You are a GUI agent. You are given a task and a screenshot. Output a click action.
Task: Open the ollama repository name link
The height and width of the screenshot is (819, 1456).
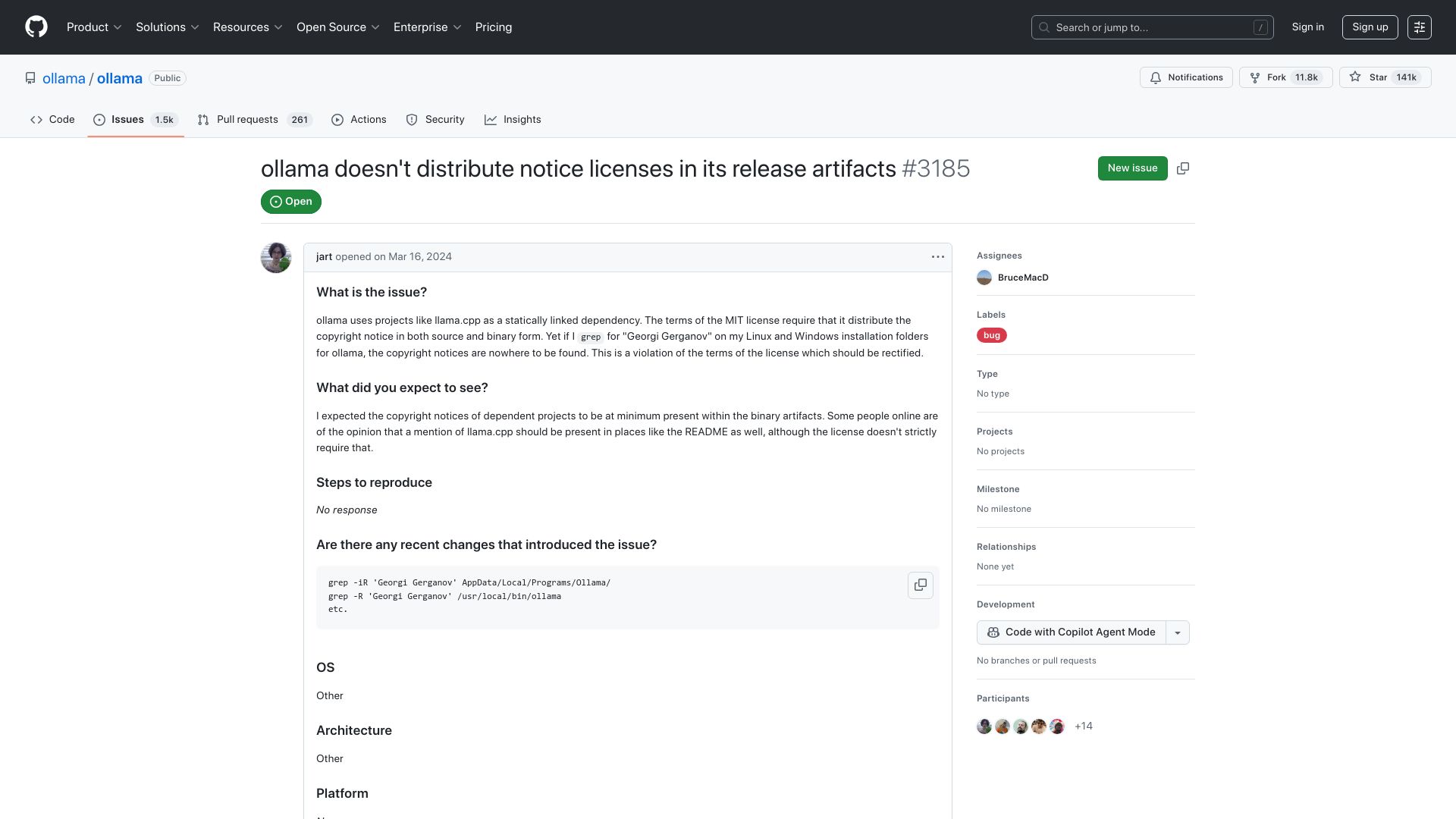tap(120, 79)
